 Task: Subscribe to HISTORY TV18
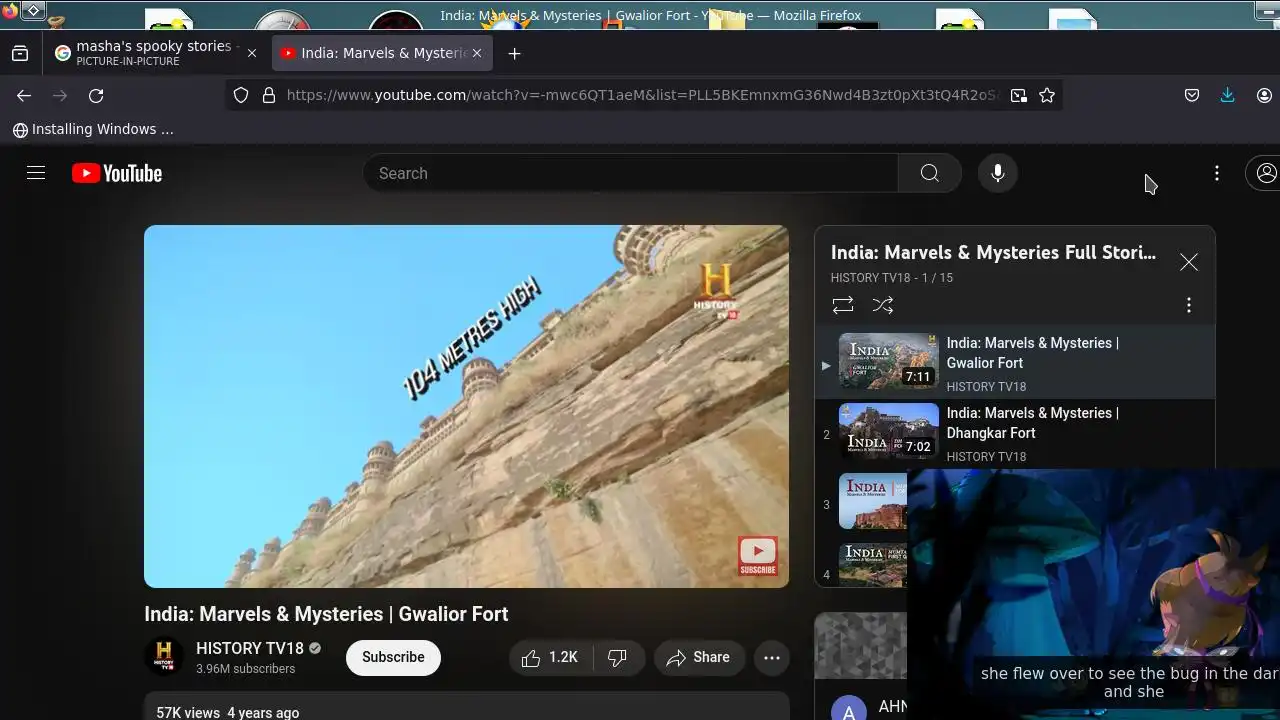click(393, 657)
